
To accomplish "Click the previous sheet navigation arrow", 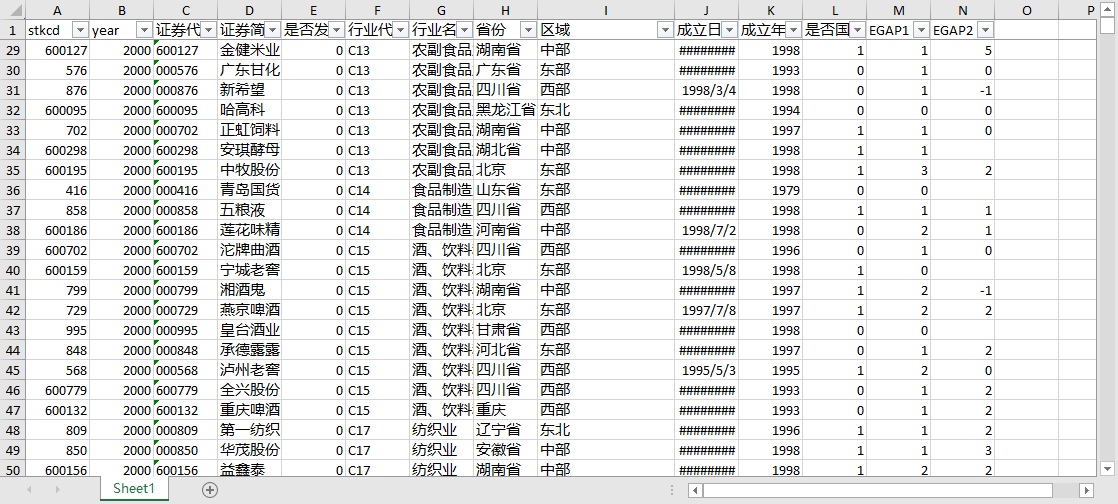I will coord(29,489).
